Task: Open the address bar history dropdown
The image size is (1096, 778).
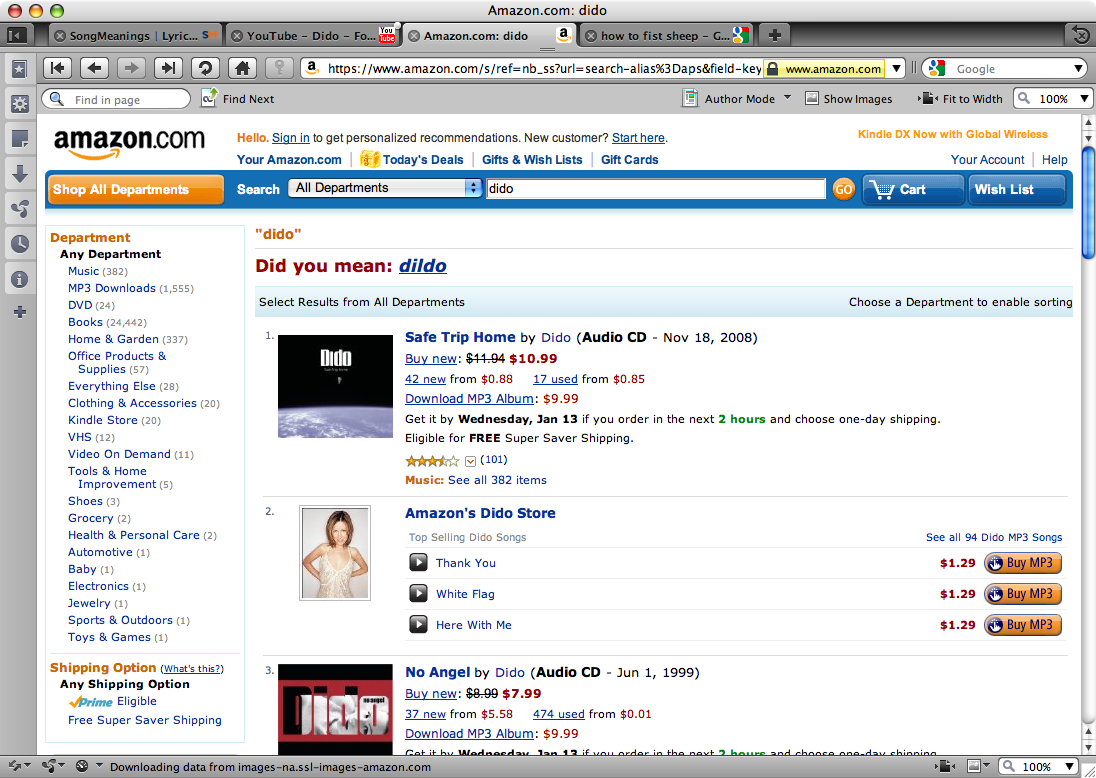Action: [x=896, y=69]
